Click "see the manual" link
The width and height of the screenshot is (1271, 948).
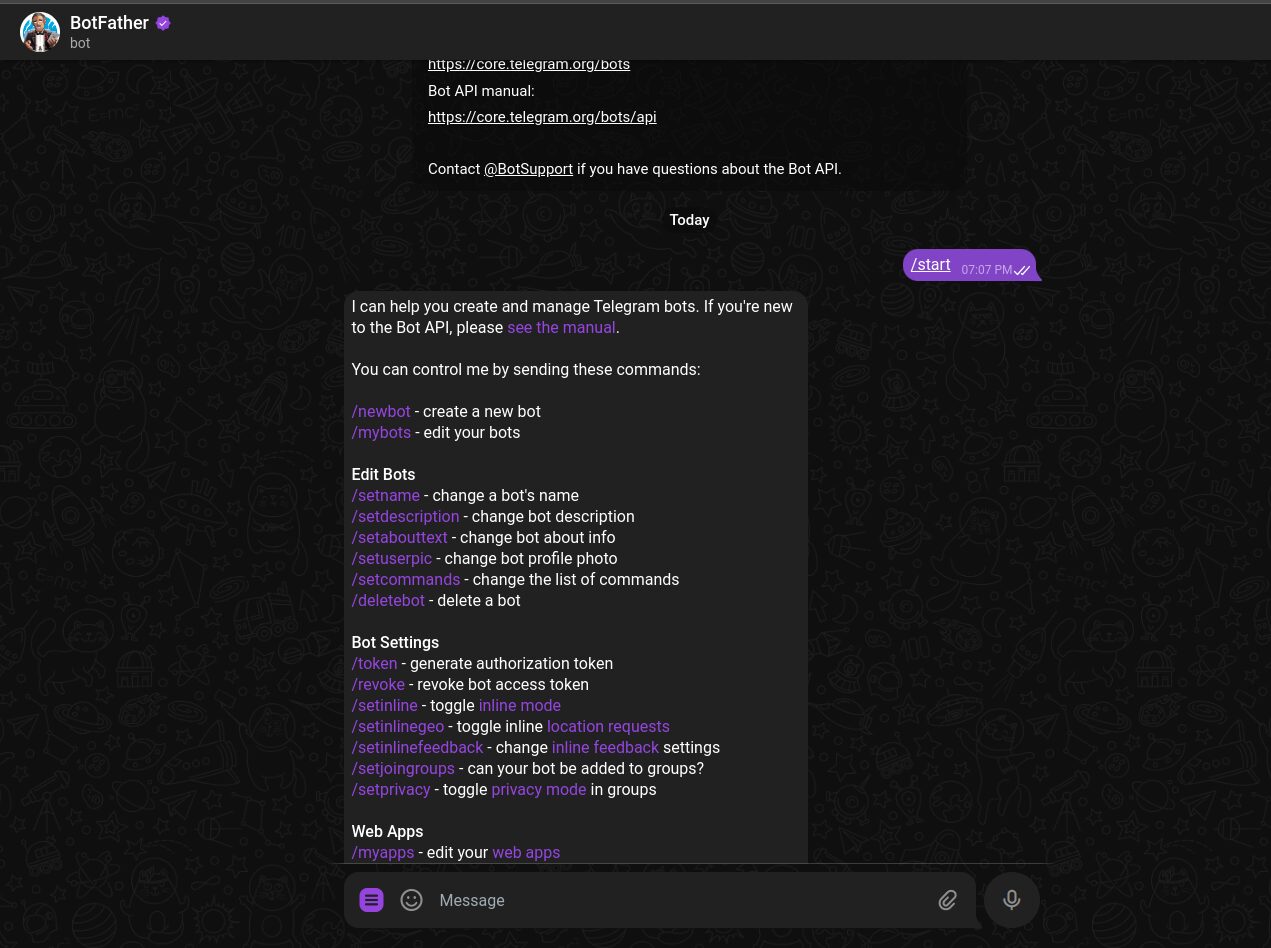[561, 327]
